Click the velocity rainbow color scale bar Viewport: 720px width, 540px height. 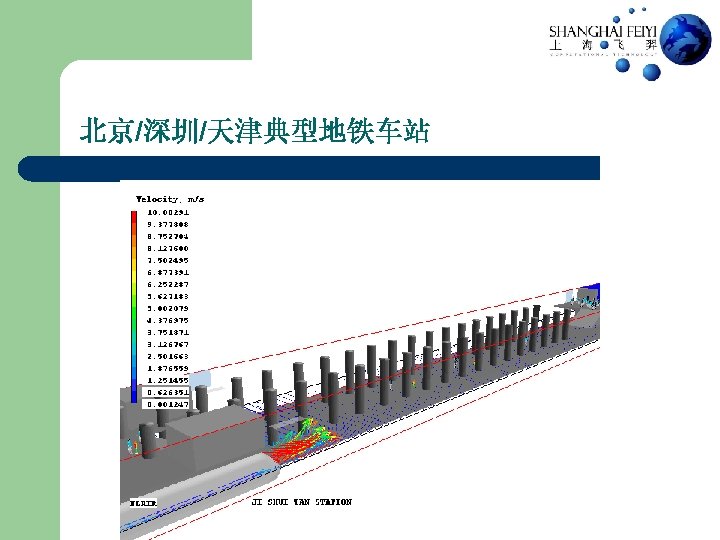point(134,307)
